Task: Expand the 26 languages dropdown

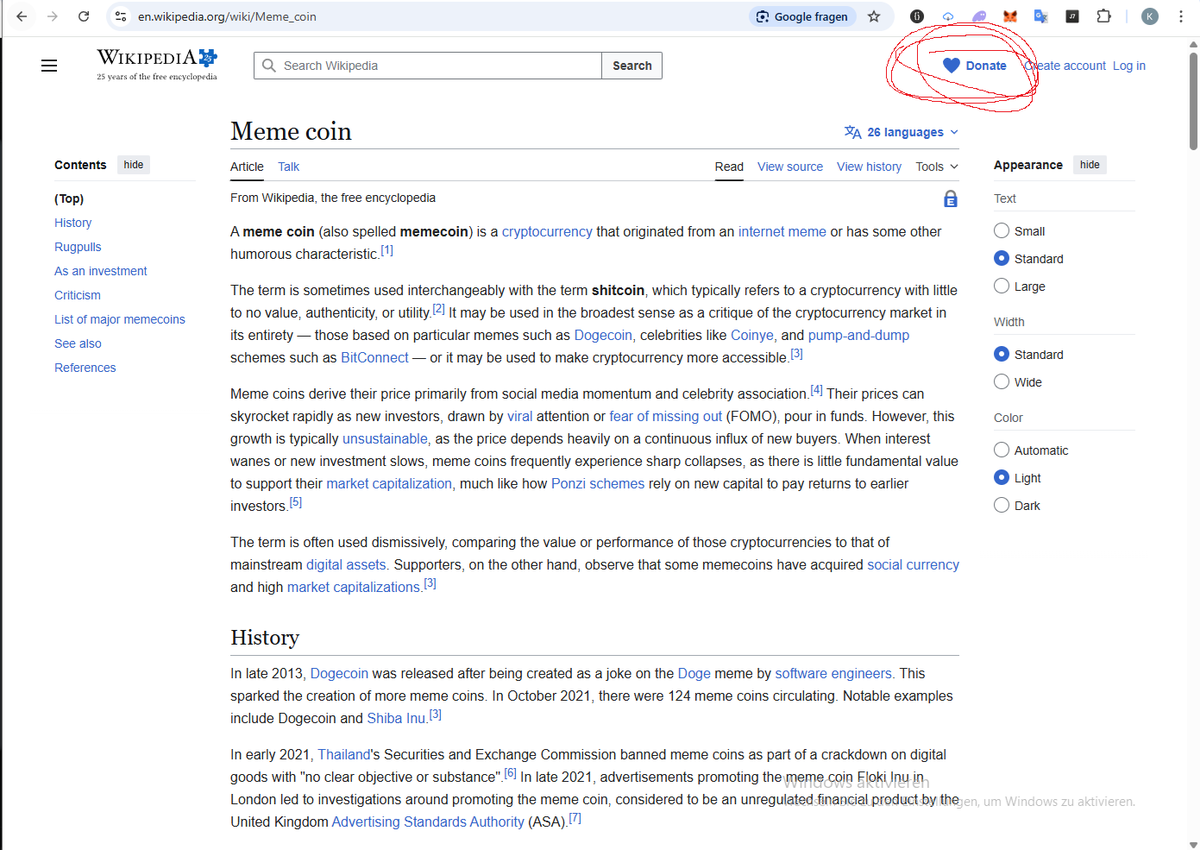Action: point(902,132)
